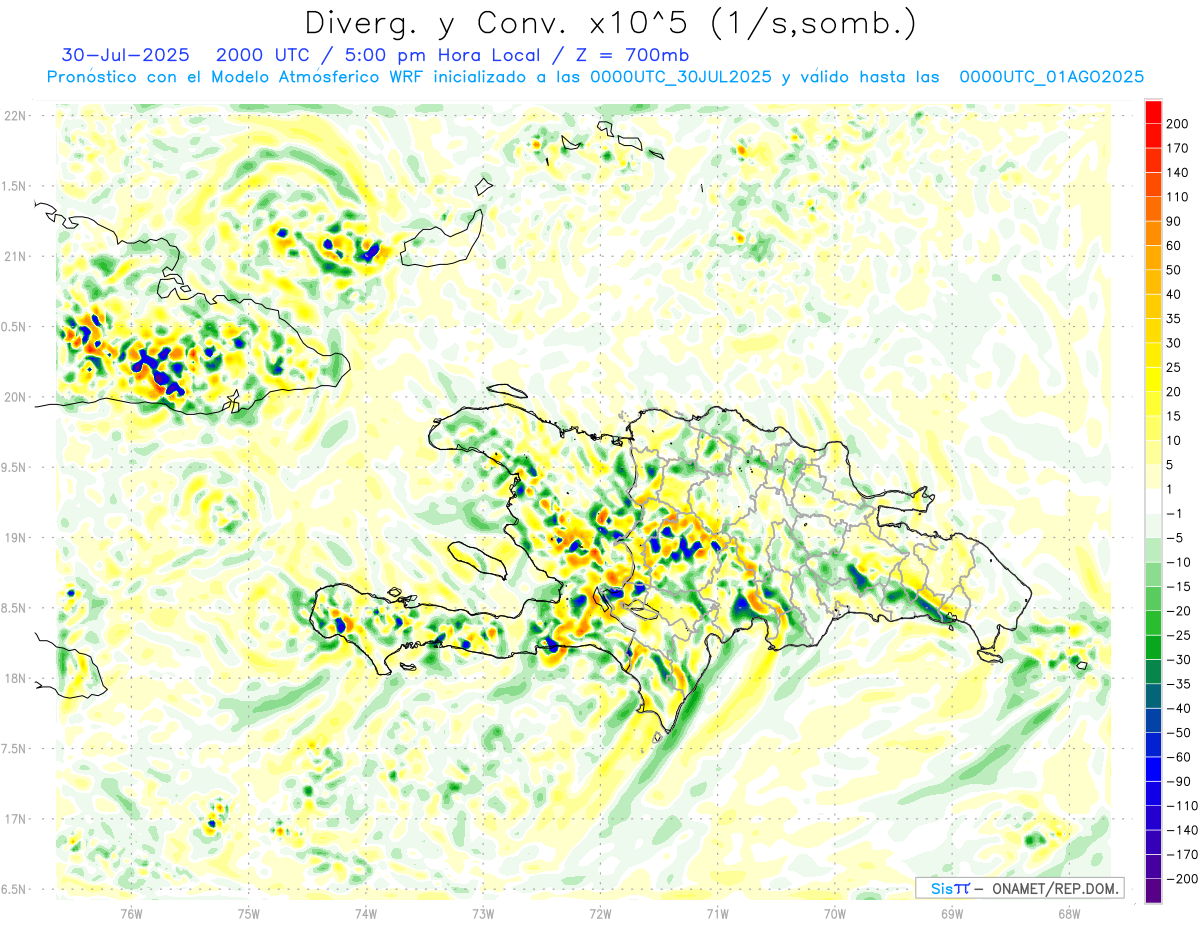Click the 8.5N latitude label
The height and width of the screenshot is (927, 1200).
tap(14, 608)
